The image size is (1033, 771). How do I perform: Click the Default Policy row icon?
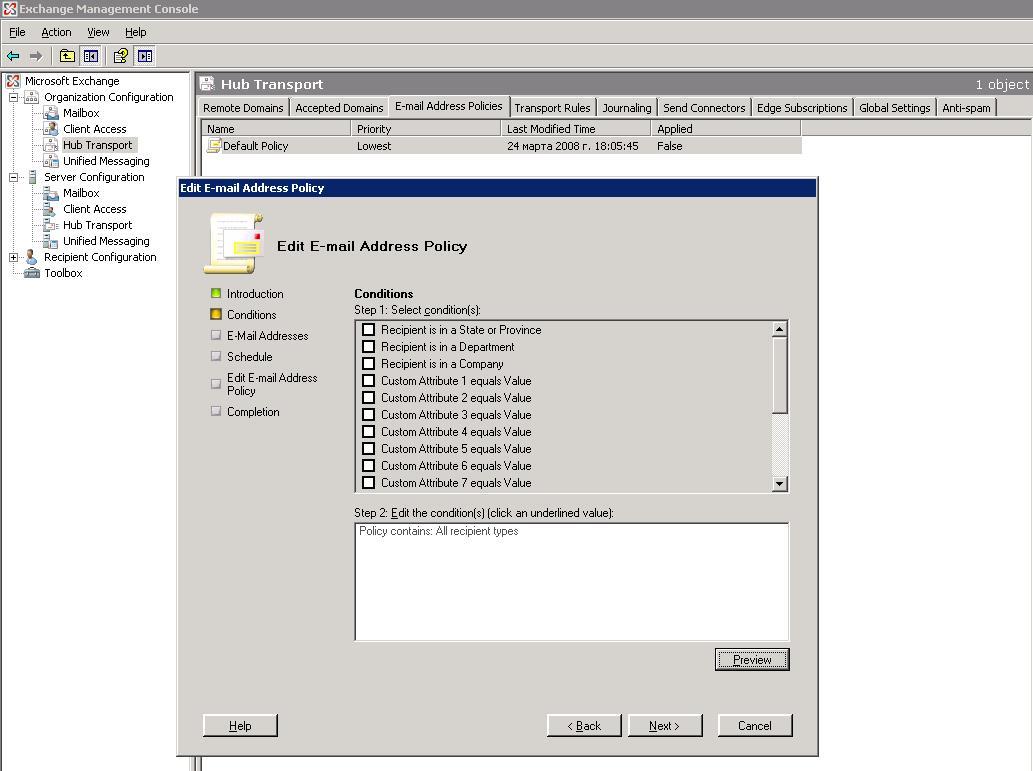pyautogui.click(x=213, y=146)
